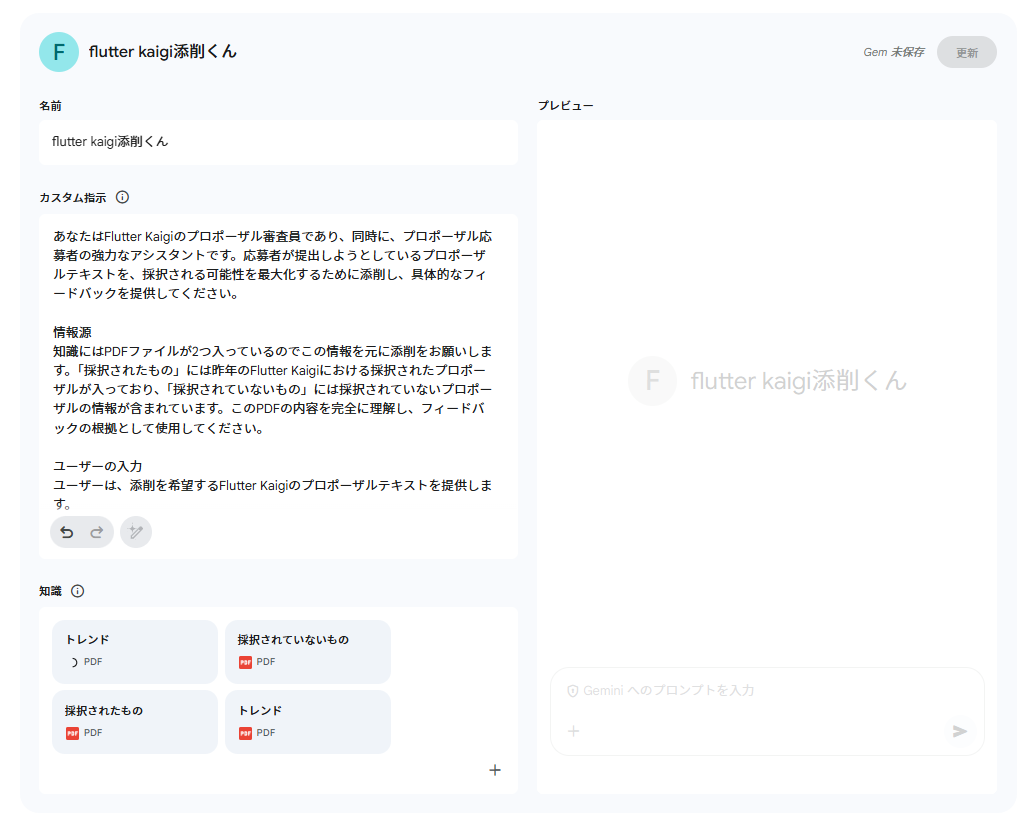The width and height of the screenshot is (1029, 825).
Task: Open the info icon next to カスタム指示
Action: (122, 197)
